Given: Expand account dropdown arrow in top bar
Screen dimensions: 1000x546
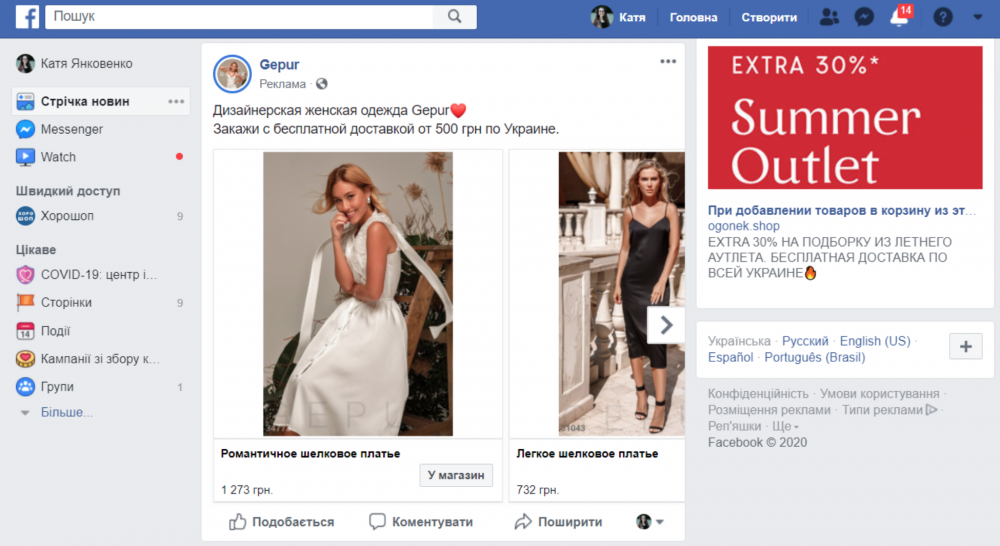Looking at the screenshot, I should point(978,17).
